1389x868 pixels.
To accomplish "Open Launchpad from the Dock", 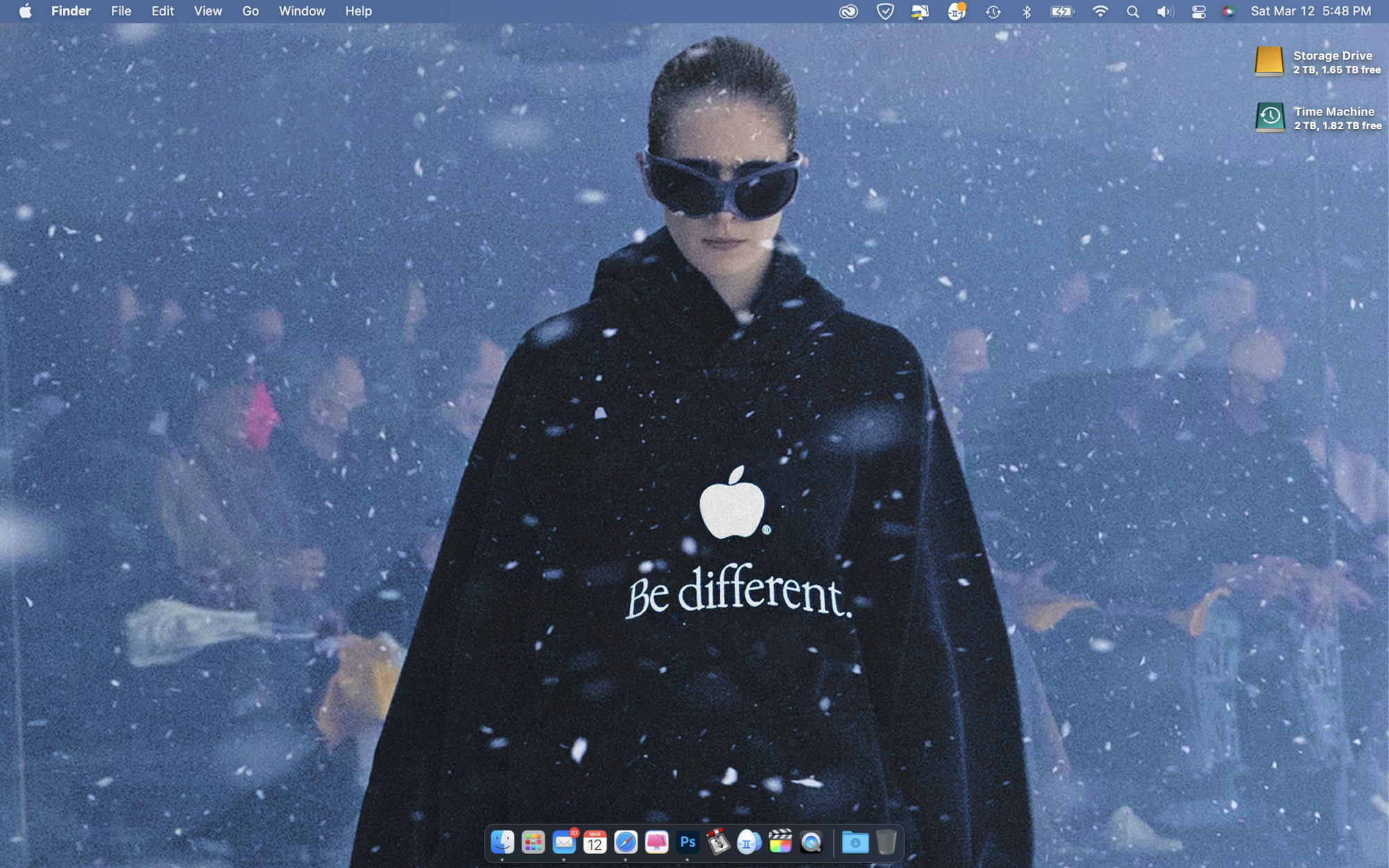I will (x=533, y=842).
